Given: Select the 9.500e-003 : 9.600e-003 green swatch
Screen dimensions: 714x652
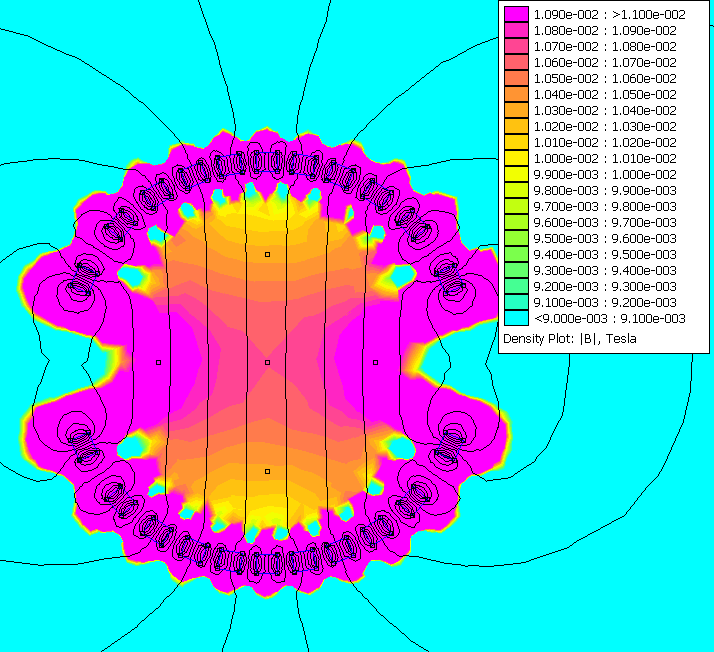Looking at the screenshot, I should [515, 239].
